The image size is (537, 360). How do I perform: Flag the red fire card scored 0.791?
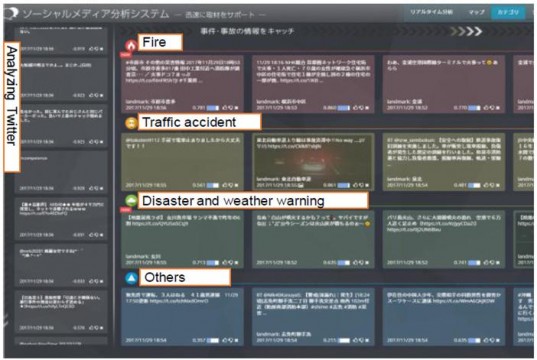[x=236, y=108]
